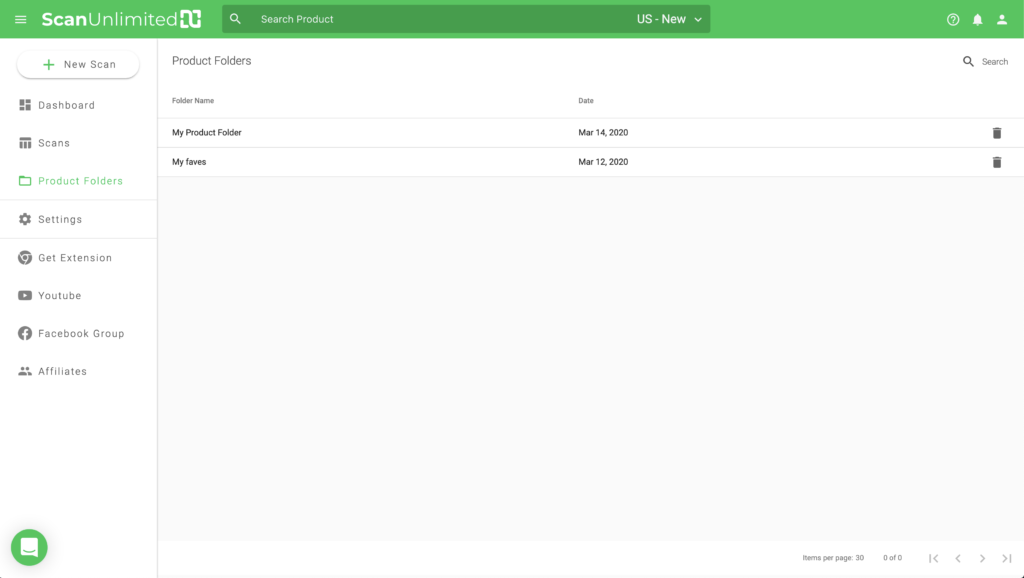Start a New Scan
The width and height of the screenshot is (1024, 578).
click(78, 64)
